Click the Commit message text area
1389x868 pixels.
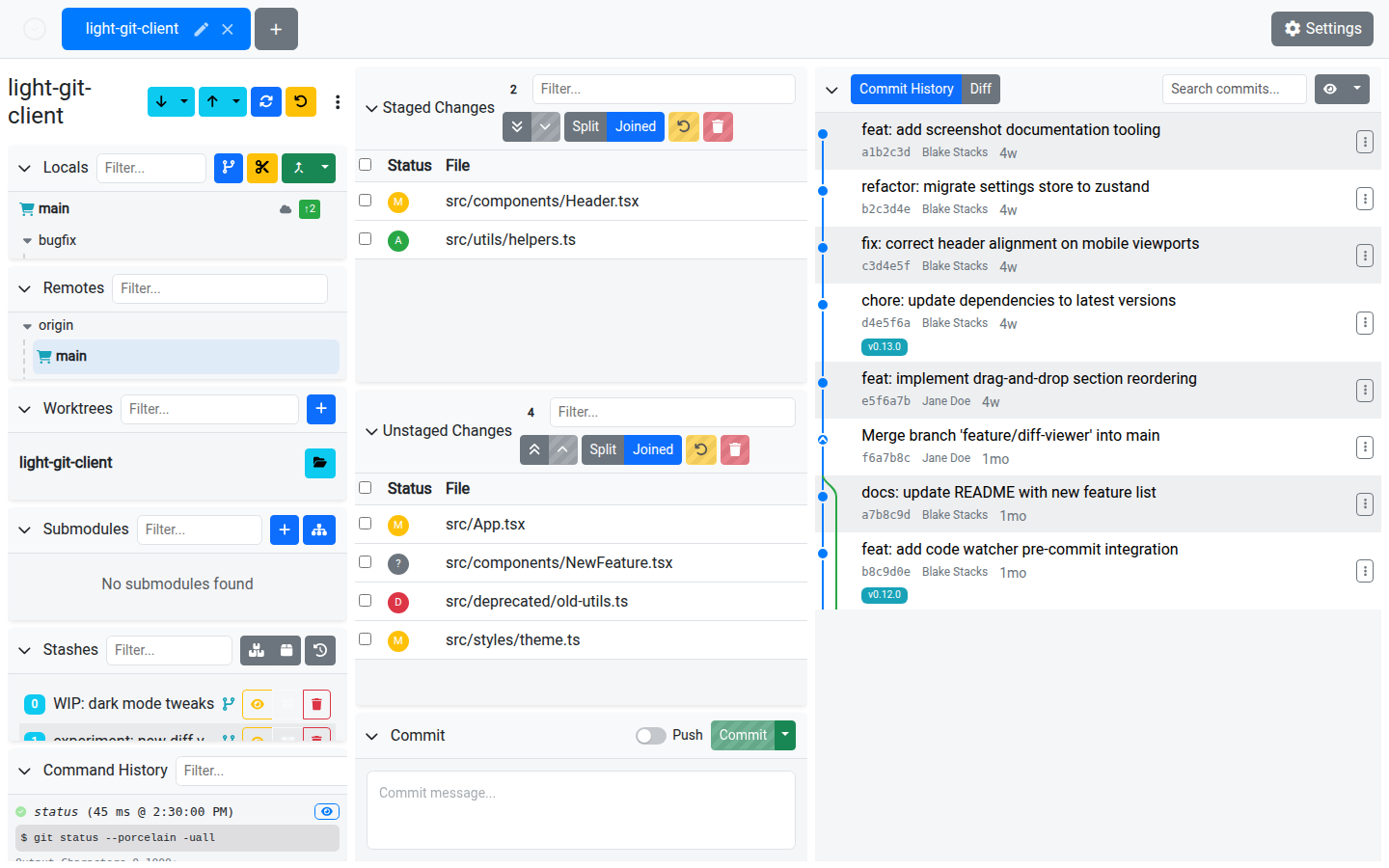581,810
